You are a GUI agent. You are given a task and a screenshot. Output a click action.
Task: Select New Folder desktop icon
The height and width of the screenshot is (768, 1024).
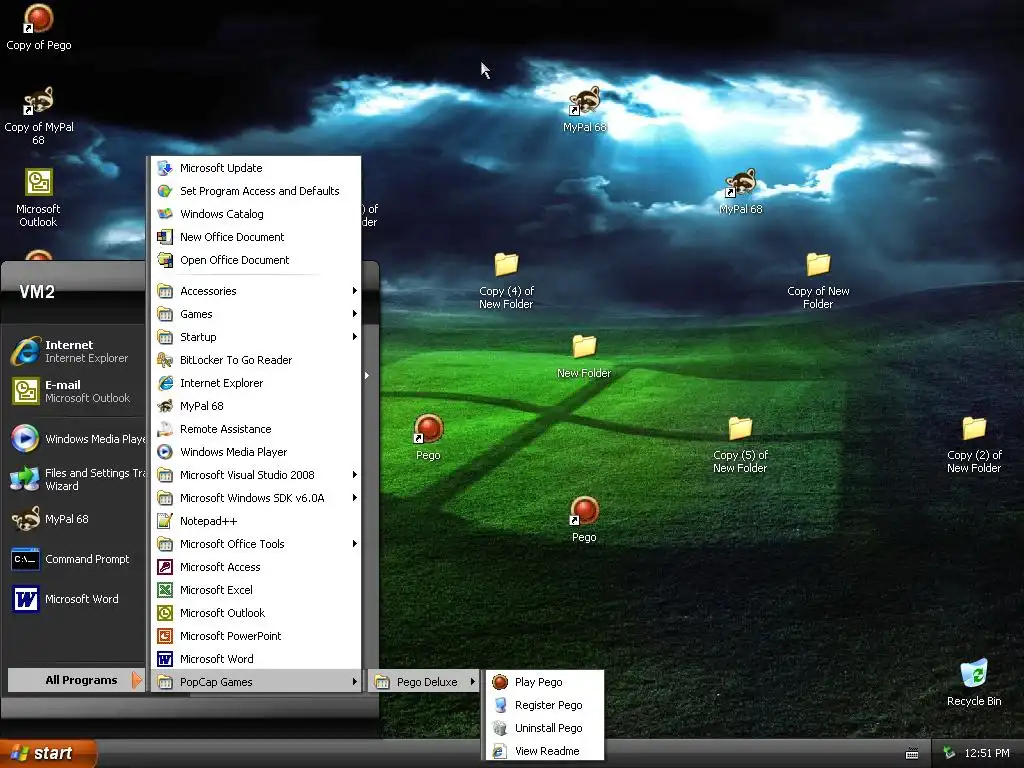pyautogui.click(x=584, y=357)
